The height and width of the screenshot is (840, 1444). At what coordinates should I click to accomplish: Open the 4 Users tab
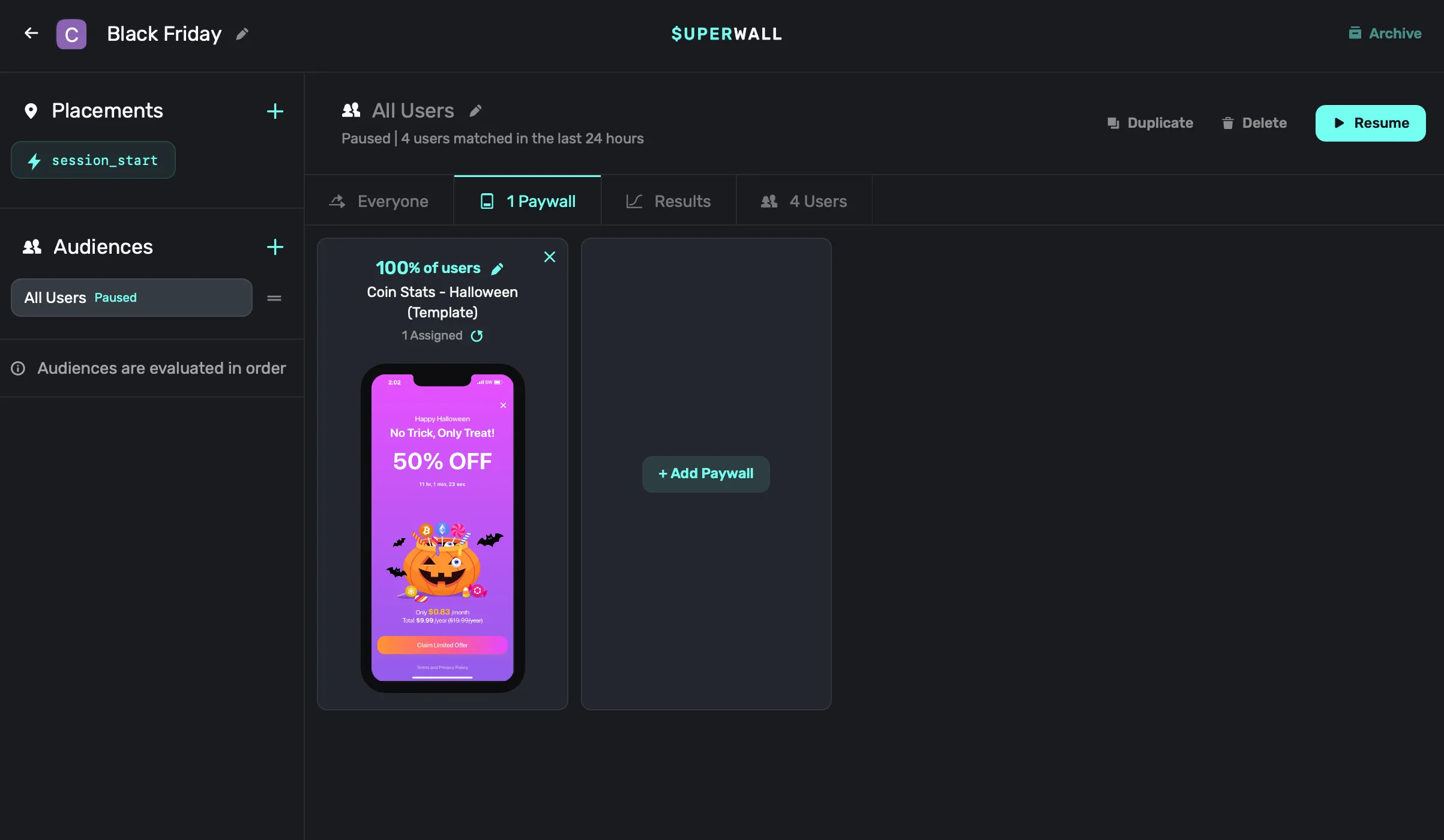click(804, 201)
